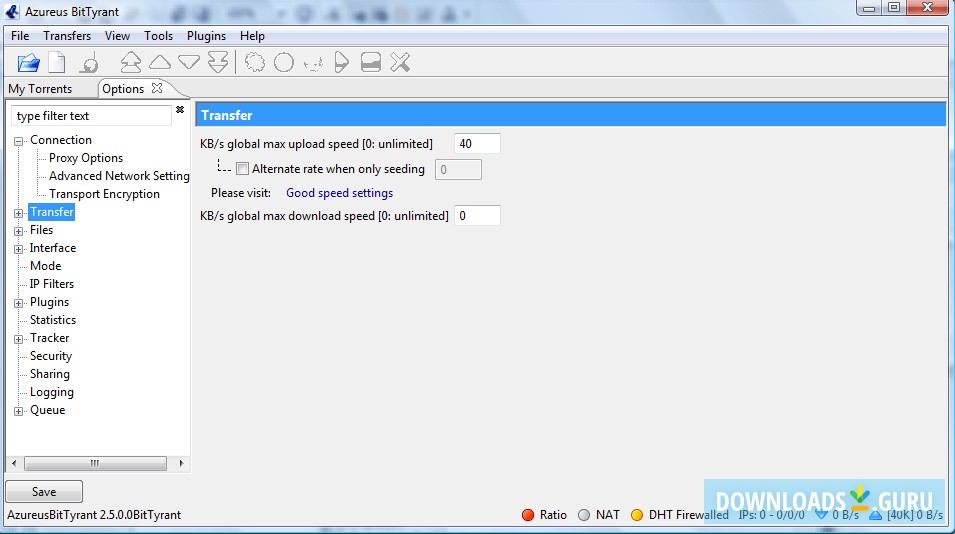Click the plain circle toolbar icon

click(284, 62)
